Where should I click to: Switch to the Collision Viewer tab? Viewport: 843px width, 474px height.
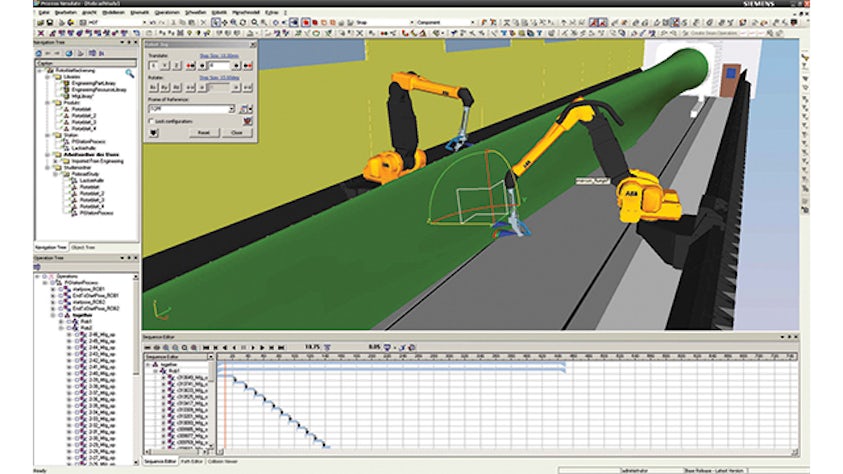point(223,462)
